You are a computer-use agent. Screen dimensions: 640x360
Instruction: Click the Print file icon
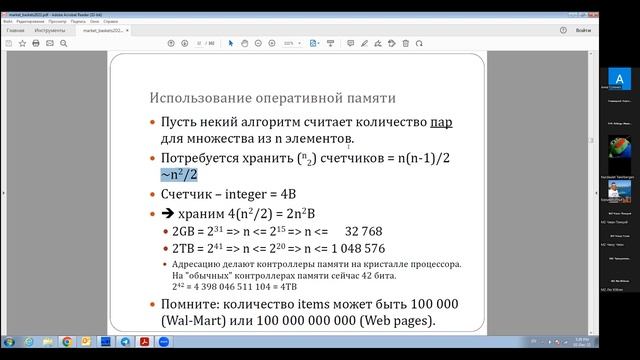(x=36, y=43)
